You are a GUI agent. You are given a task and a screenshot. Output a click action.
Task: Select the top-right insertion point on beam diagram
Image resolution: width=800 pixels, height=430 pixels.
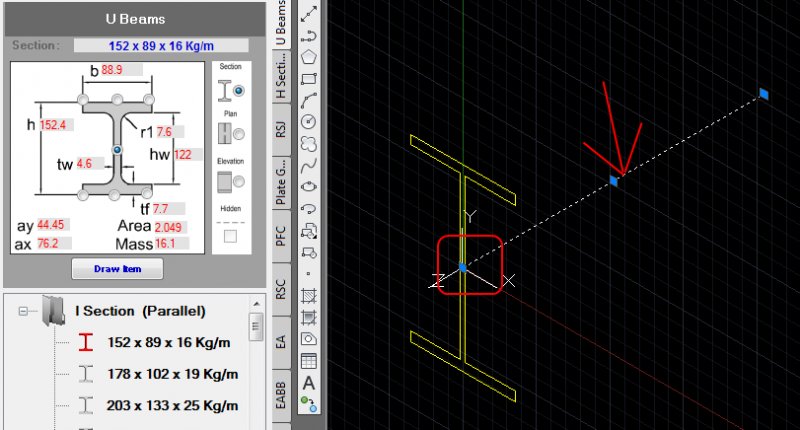pos(148,99)
